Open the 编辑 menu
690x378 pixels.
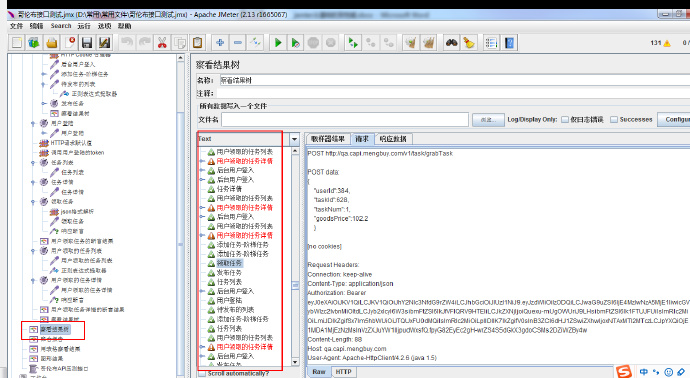pyautogui.click(x=36, y=26)
